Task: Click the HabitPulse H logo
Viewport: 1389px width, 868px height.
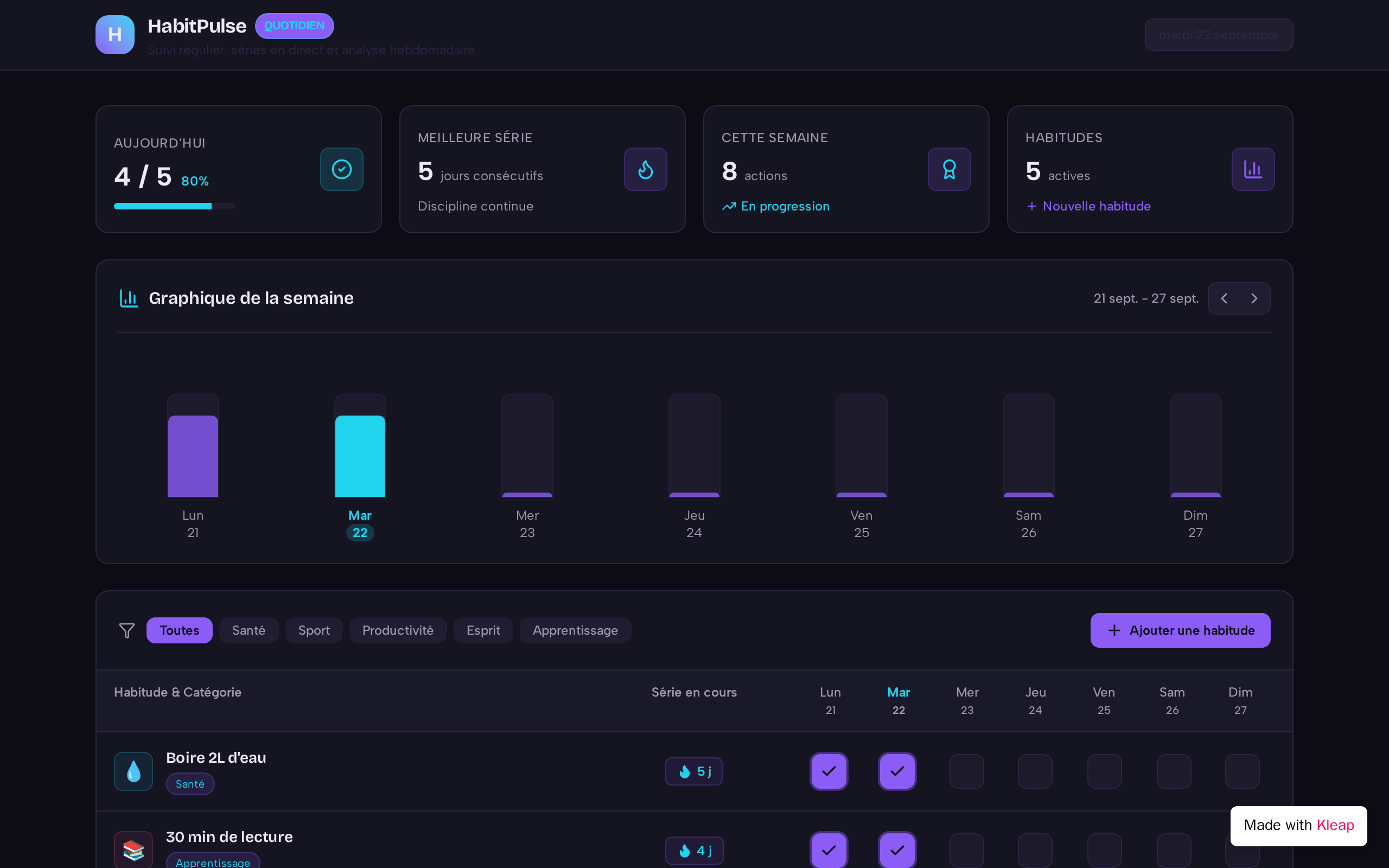Action: click(115, 34)
